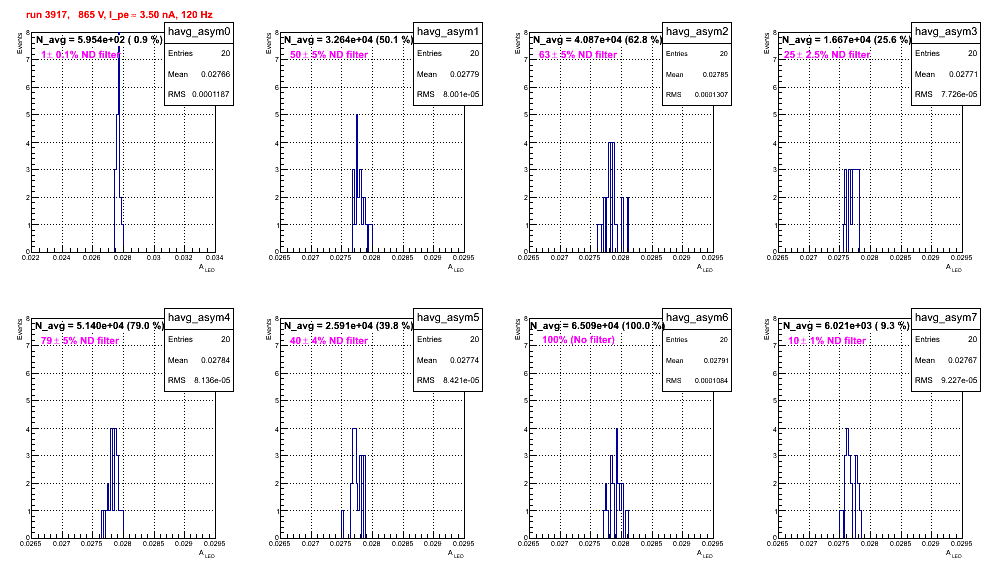Click Mean 0.02767 in havg_asym7 stats

(x=946, y=360)
